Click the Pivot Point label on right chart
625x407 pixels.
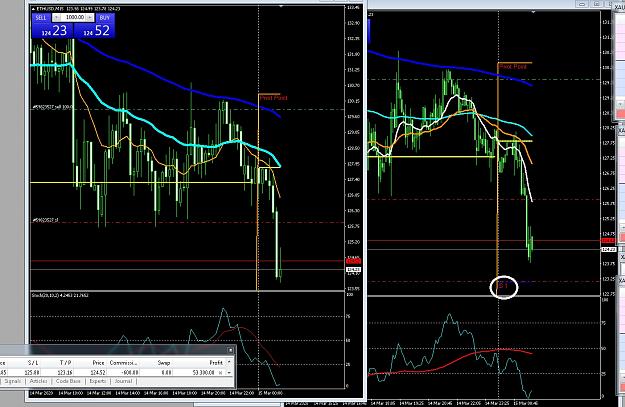(513, 67)
